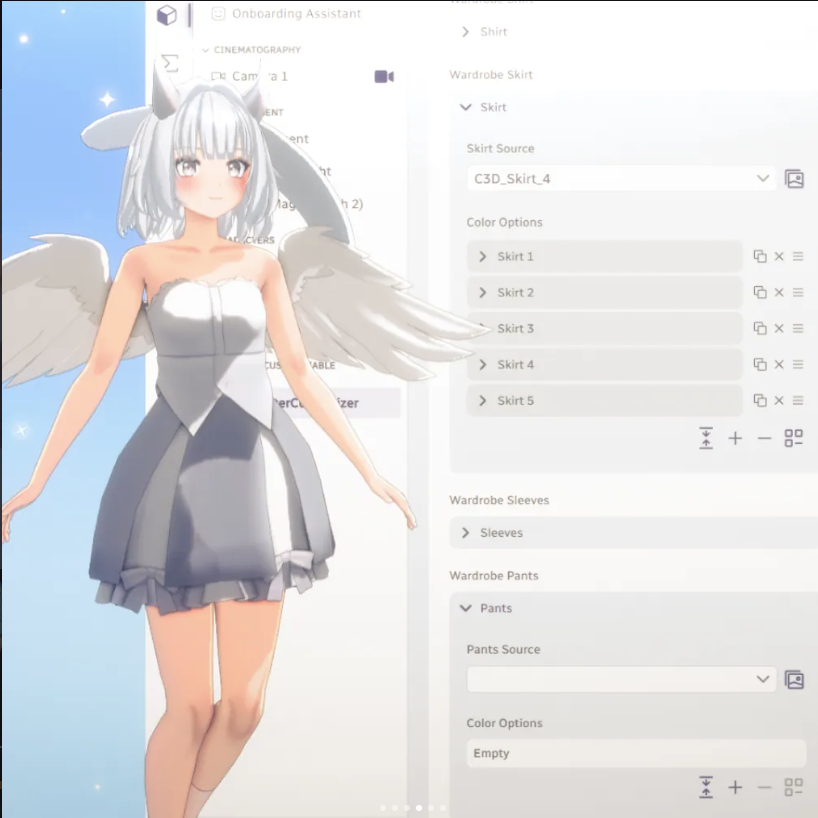Add a new skirt color option
Screen dimensions: 818x818
(735, 438)
